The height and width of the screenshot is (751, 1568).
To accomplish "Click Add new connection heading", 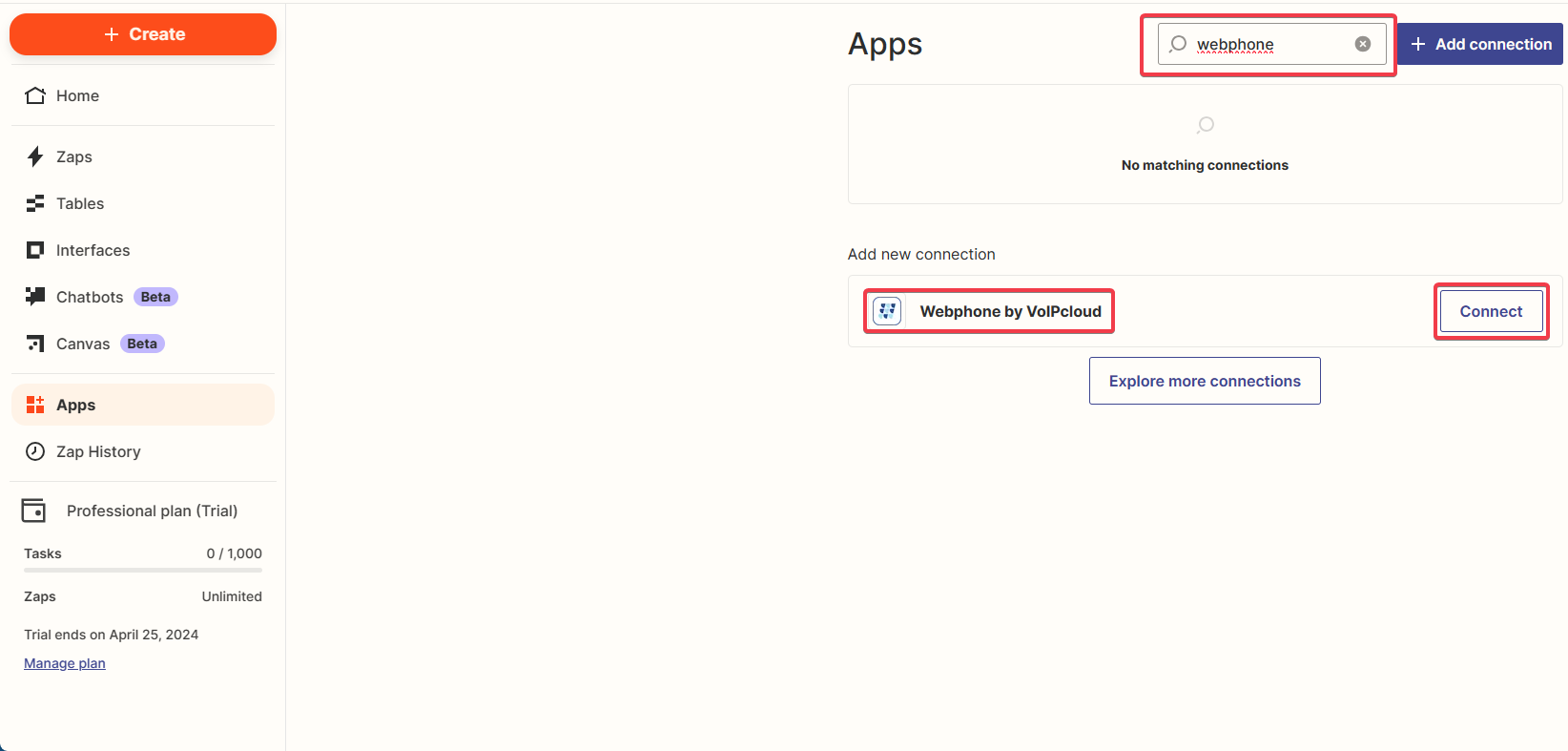I will pyautogui.click(x=921, y=254).
